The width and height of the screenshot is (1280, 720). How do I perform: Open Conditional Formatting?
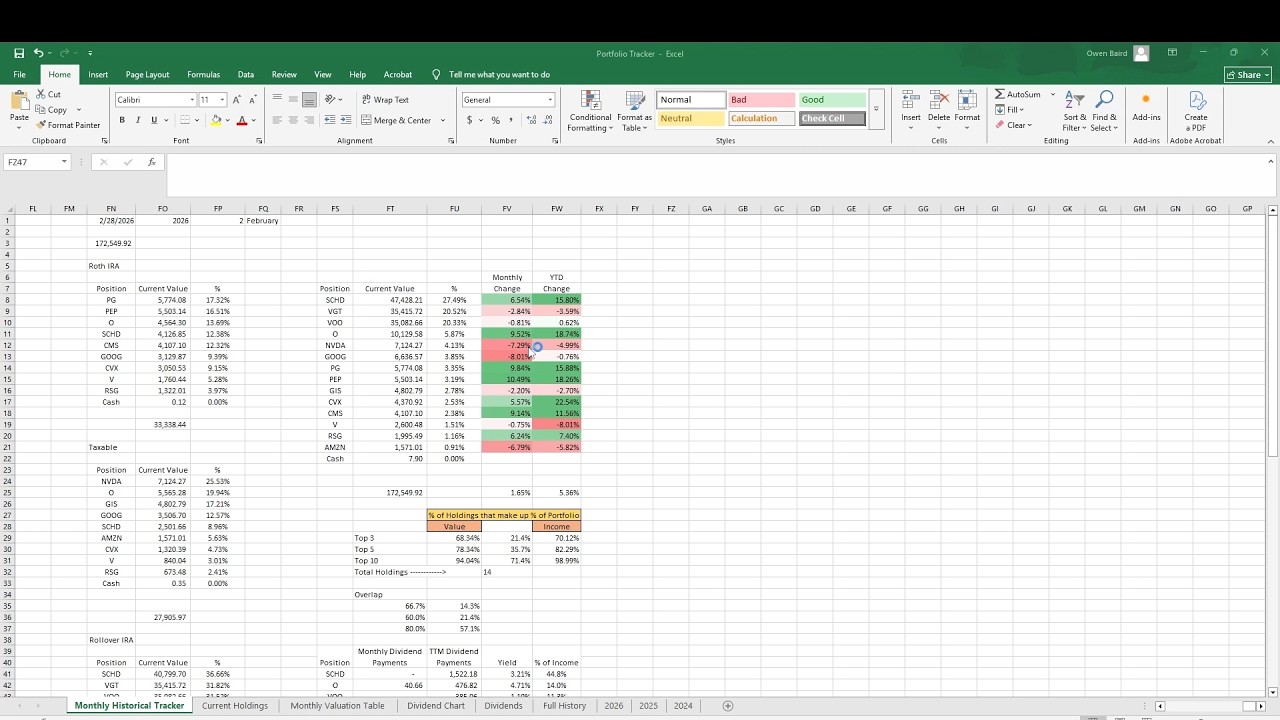[x=590, y=111]
